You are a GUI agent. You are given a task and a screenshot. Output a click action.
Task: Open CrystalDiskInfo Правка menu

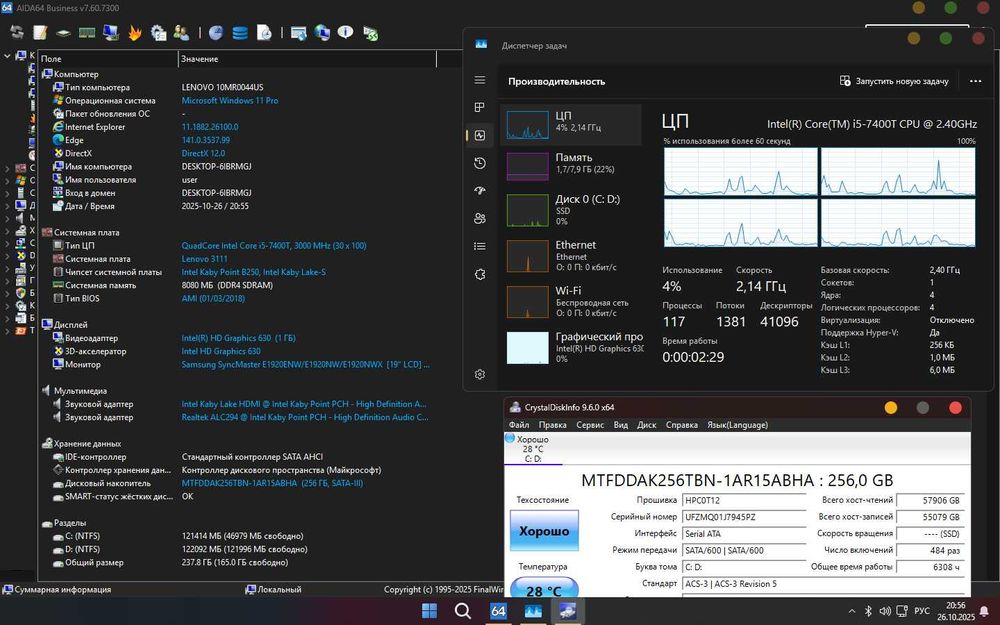point(552,425)
